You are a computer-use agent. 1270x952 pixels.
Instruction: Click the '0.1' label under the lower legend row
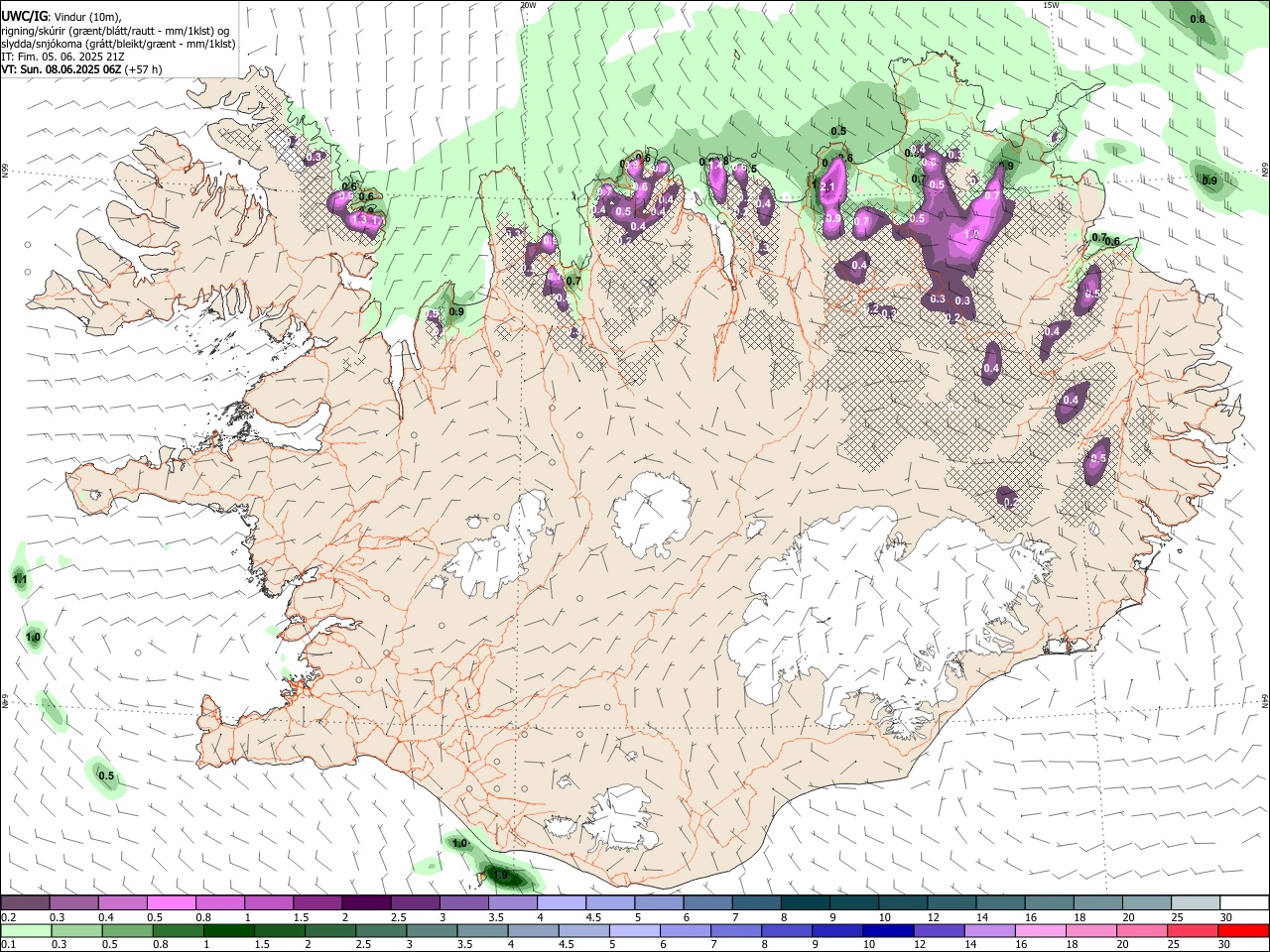9,945
